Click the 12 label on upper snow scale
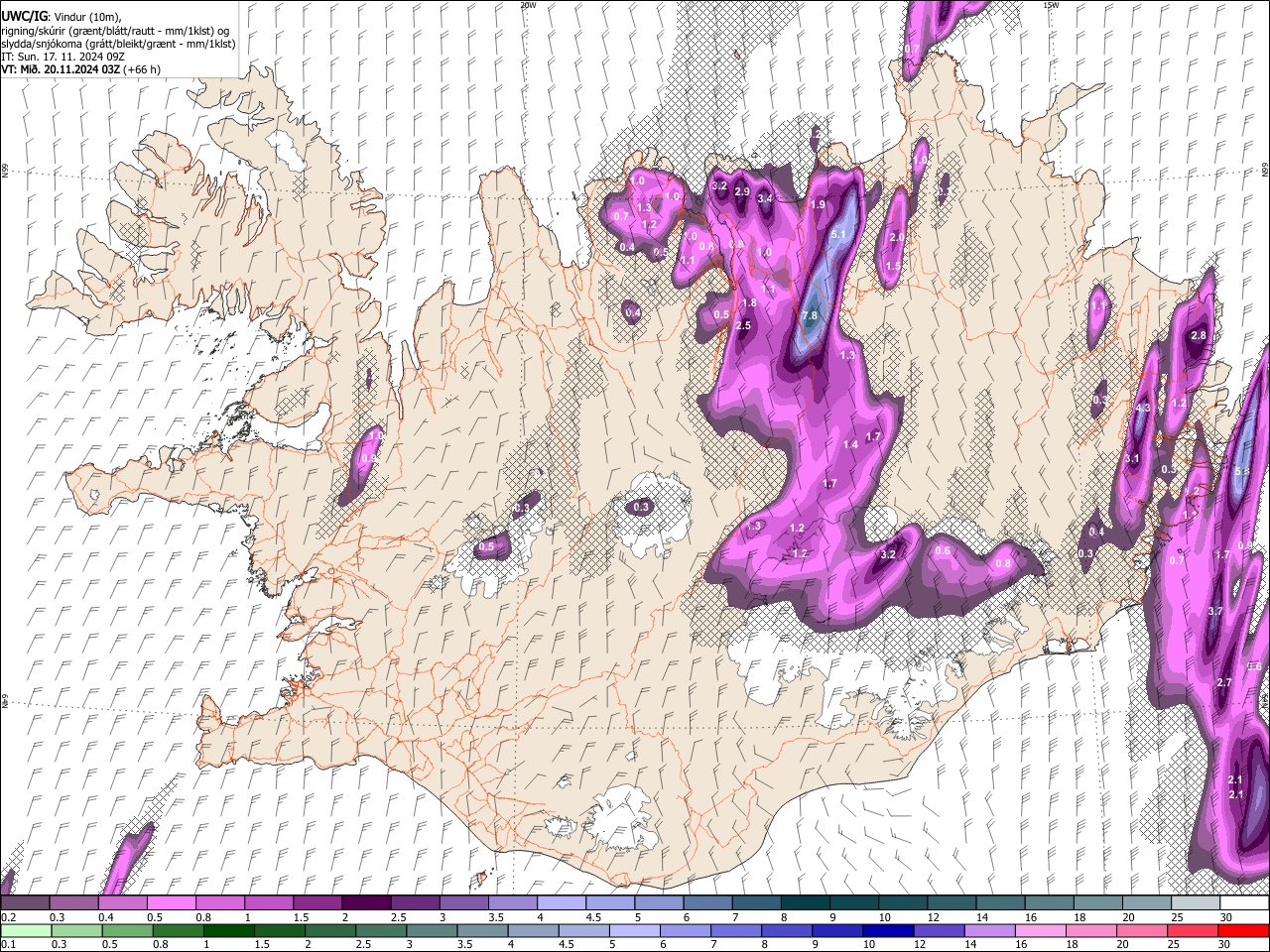 point(933,917)
